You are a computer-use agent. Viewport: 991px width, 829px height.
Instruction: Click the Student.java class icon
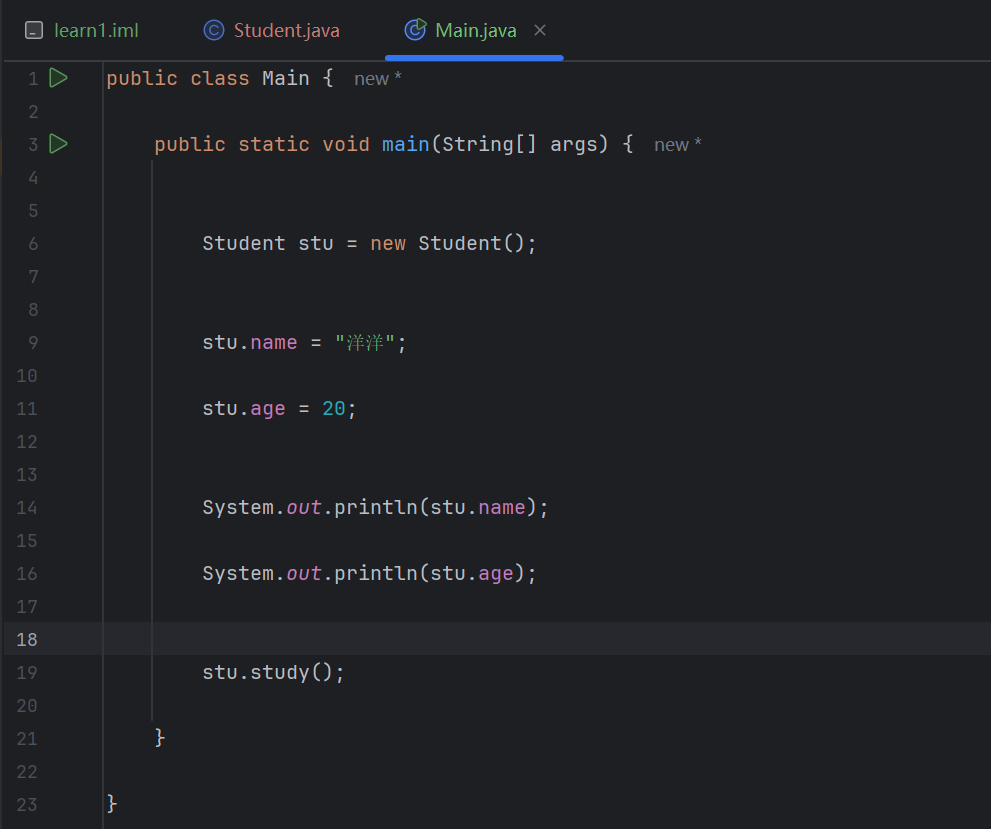click(214, 30)
